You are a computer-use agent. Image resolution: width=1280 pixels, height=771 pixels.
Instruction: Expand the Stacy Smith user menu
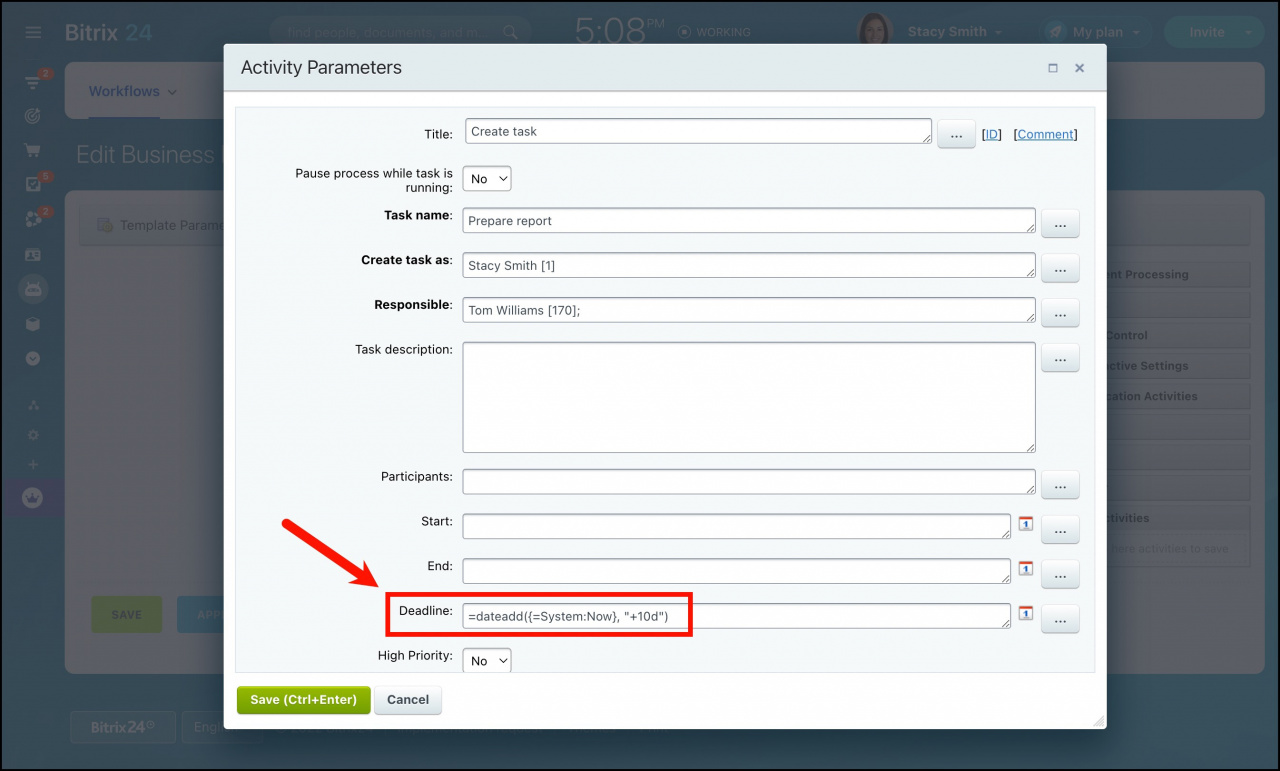(x=954, y=32)
